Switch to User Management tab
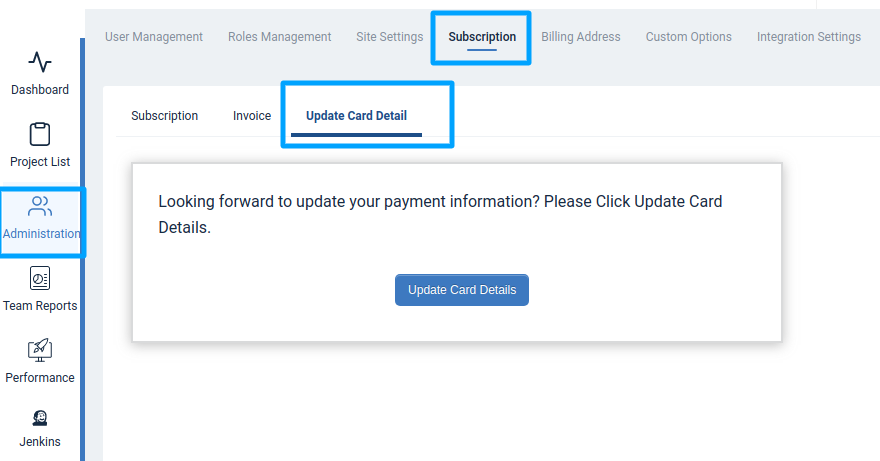 pyautogui.click(x=154, y=37)
